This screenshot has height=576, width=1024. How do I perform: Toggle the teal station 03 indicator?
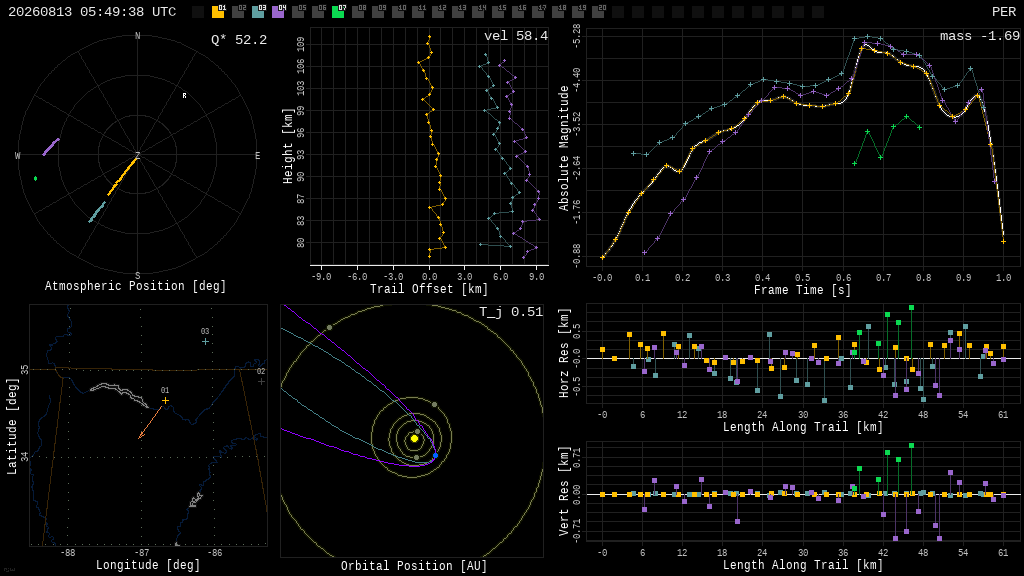(x=258, y=12)
